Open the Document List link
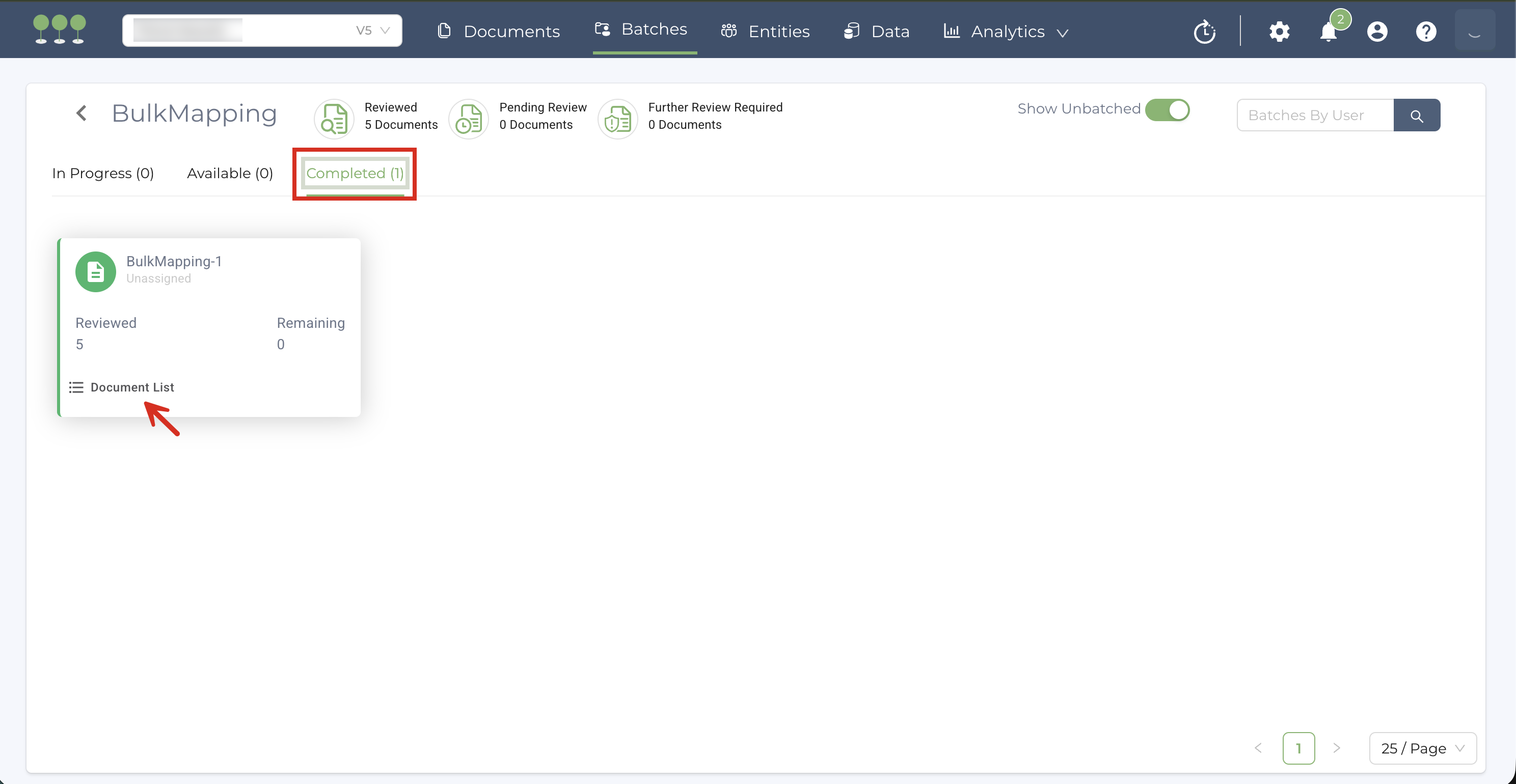This screenshot has width=1516, height=784. [132, 387]
